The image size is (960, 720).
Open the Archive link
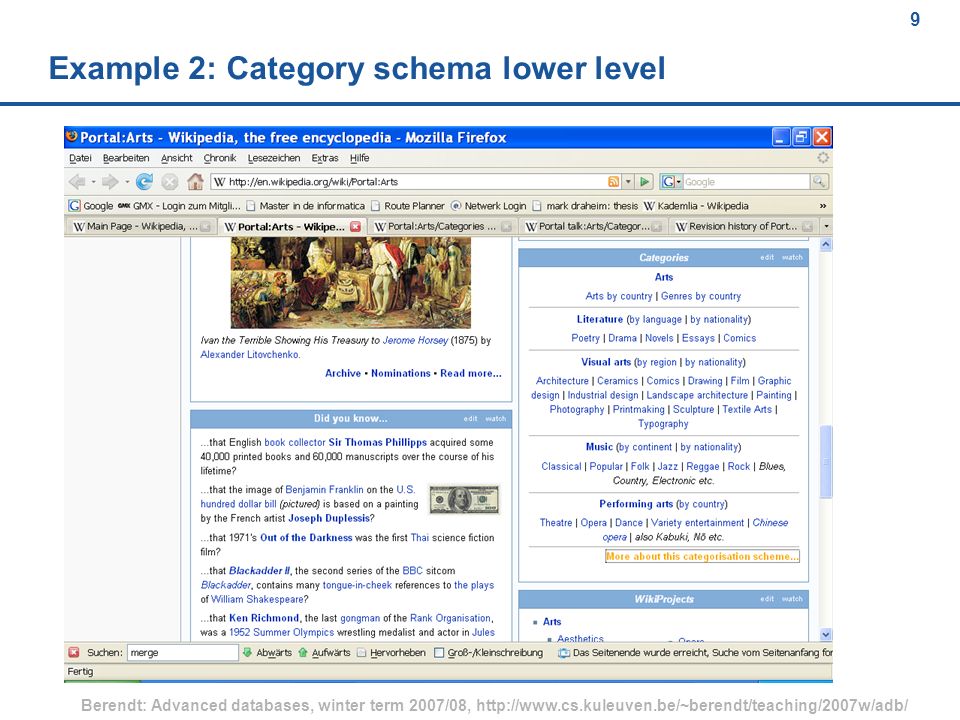point(343,373)
